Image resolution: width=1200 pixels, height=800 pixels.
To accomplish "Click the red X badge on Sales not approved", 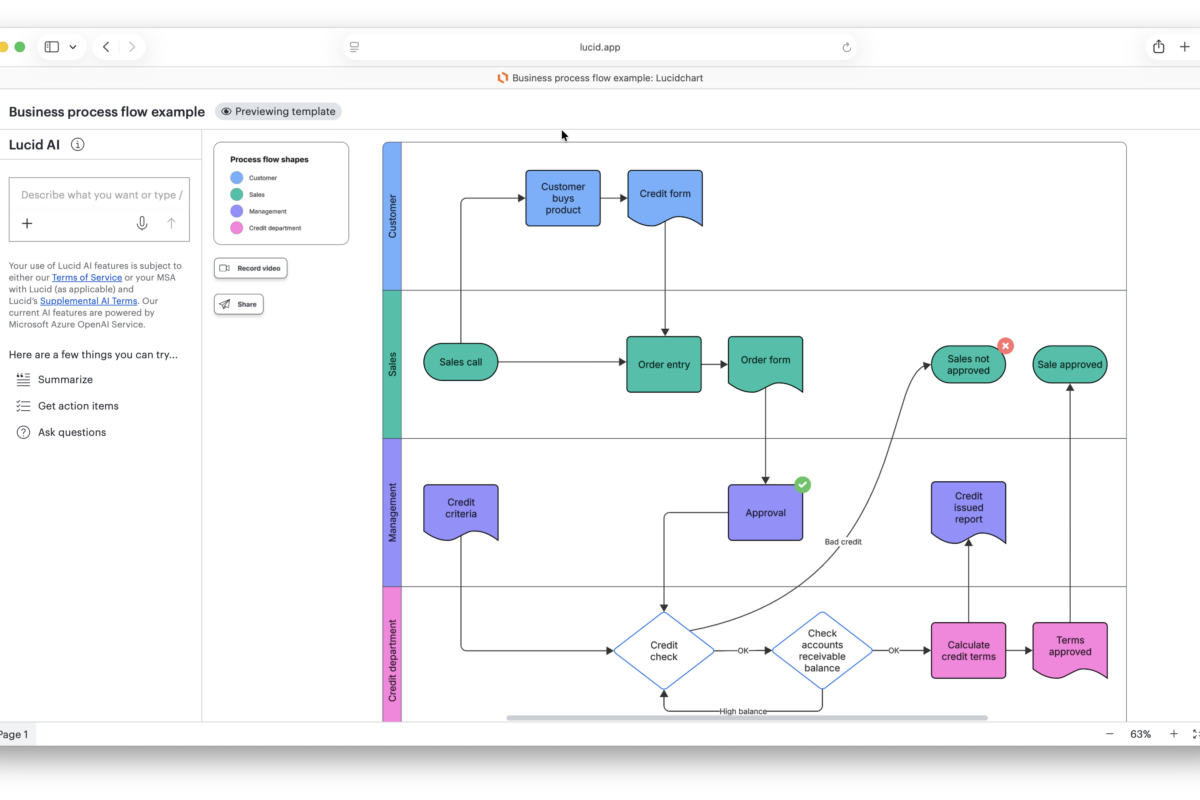I will pos(1006,346).
